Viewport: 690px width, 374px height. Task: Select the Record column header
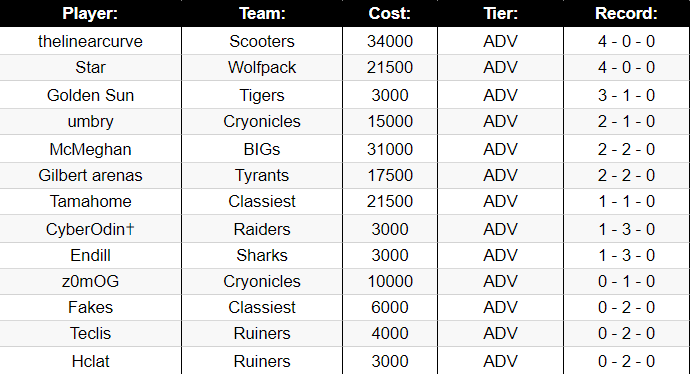coord(627,13)
